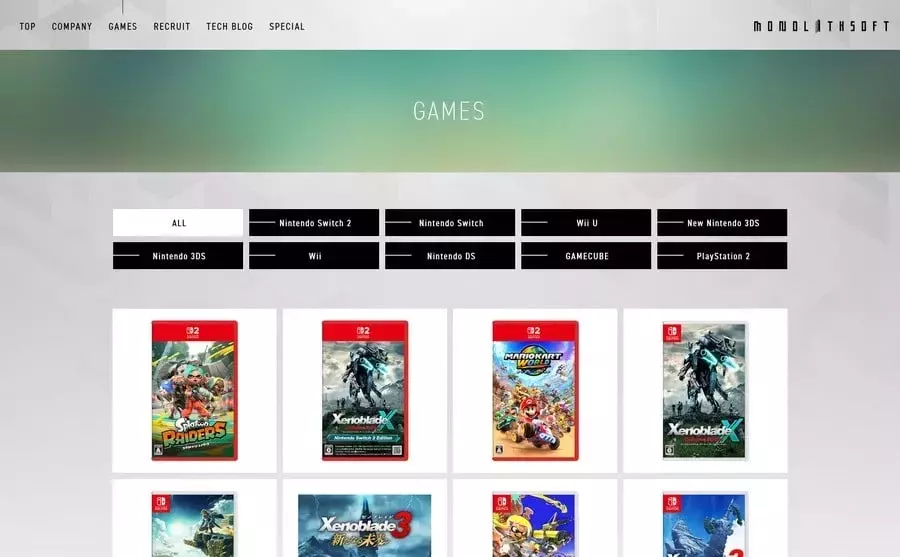The height and width of the screenshot is (557, 900).
Task: Go to the RECRUIT page
Action: click(x=172, y=26)
